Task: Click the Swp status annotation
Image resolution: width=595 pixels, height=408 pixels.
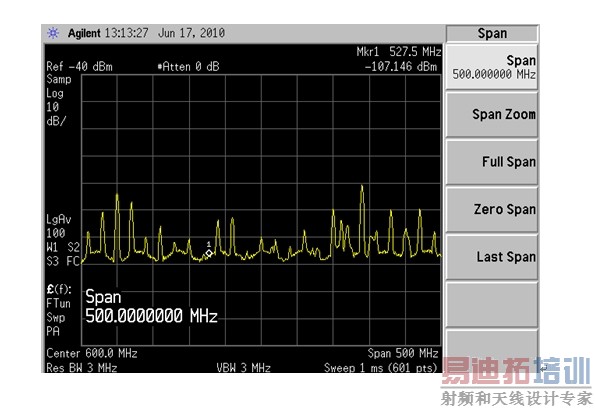Action: tap(56, 317)
